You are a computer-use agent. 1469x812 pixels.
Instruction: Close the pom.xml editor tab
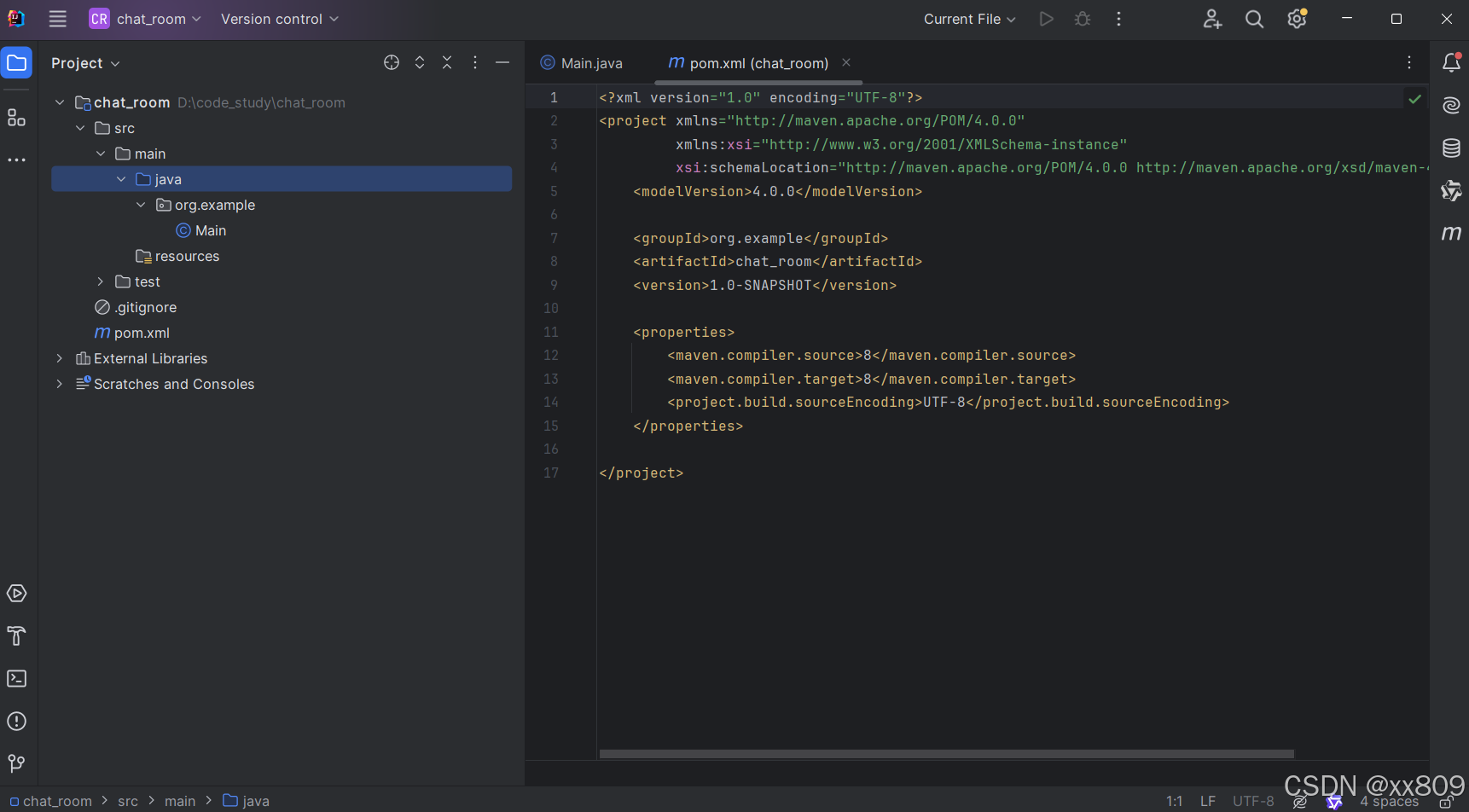pyautogui.click(x=846, y=62)
